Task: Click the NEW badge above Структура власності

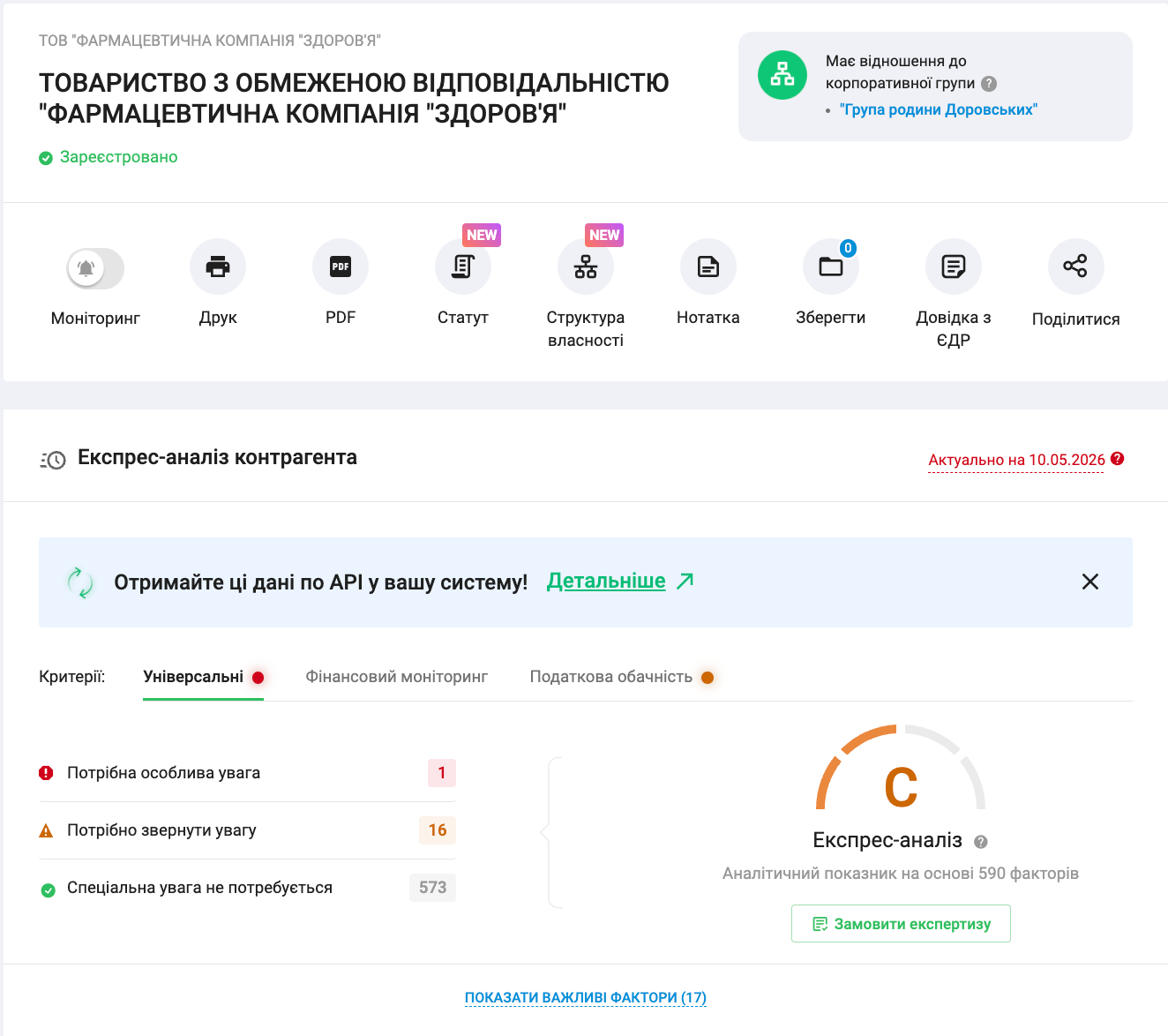Action: coord(604,235)
